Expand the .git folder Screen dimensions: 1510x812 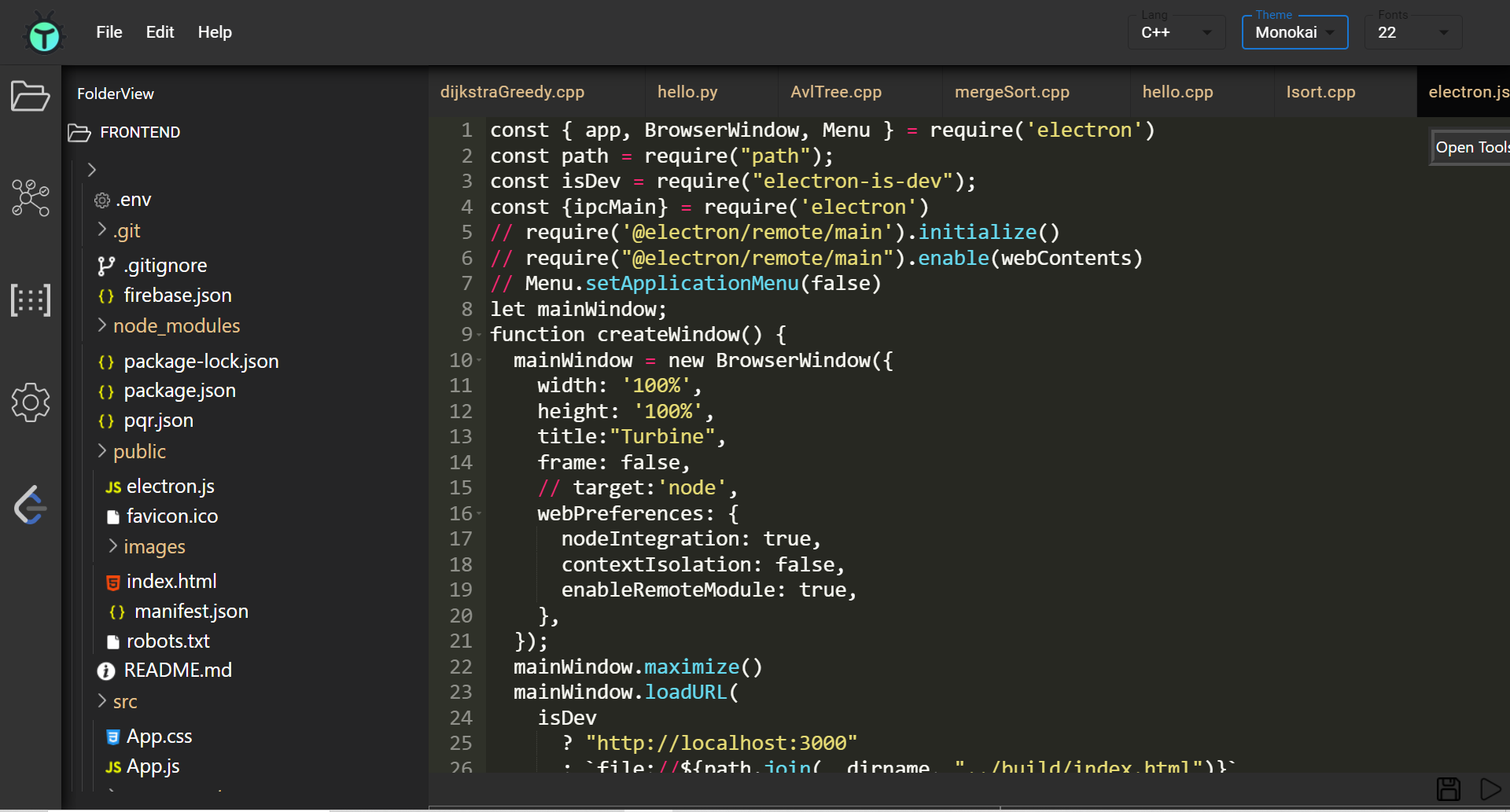coord(102,230)
